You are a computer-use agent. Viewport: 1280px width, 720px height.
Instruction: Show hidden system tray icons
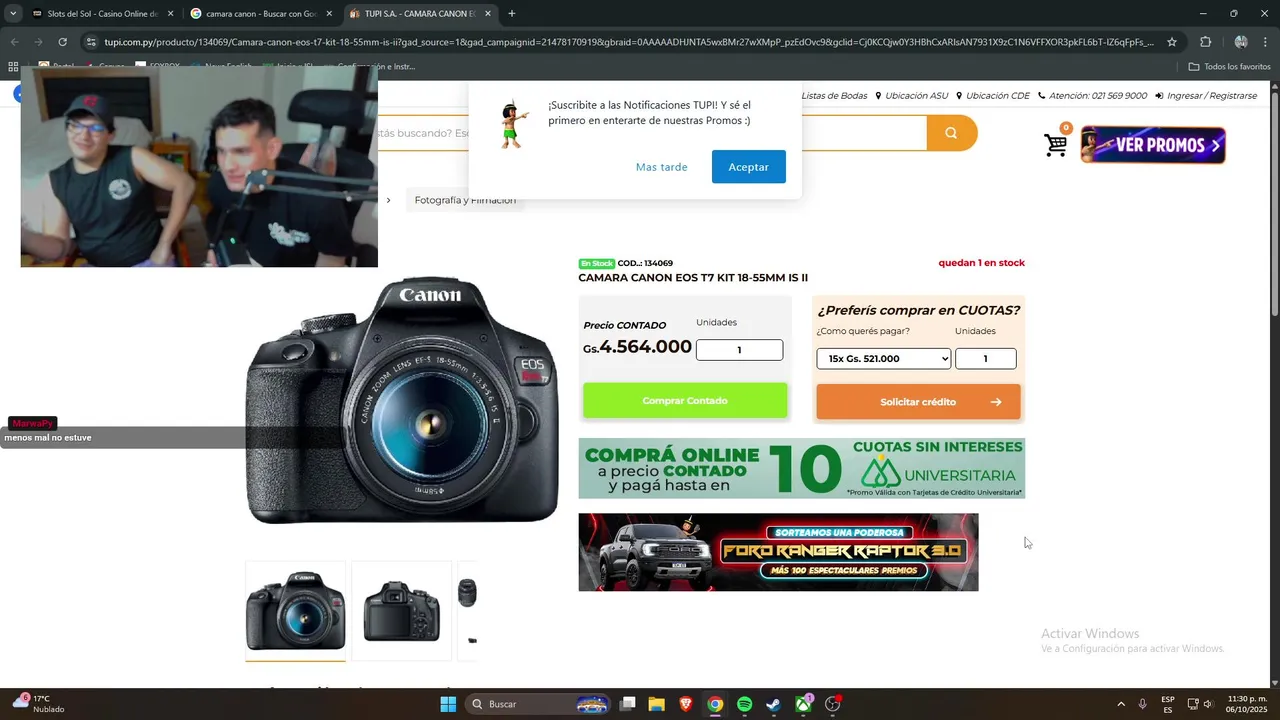point(1120,704)
